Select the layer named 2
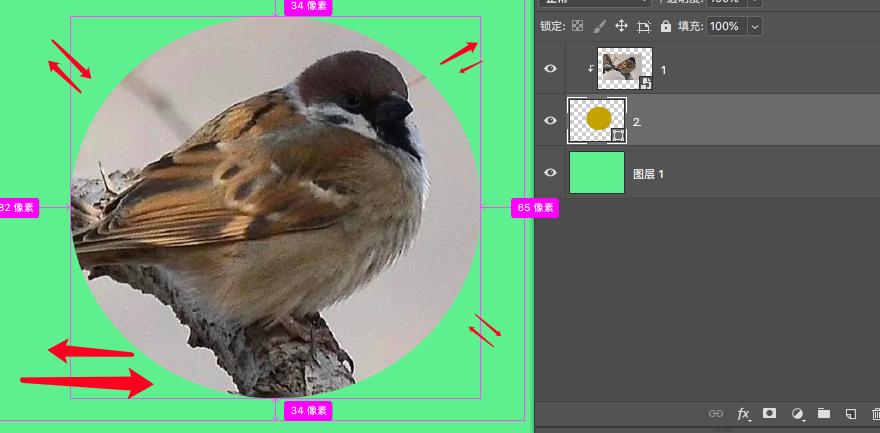The image size is (880, 433). [637, 122]
